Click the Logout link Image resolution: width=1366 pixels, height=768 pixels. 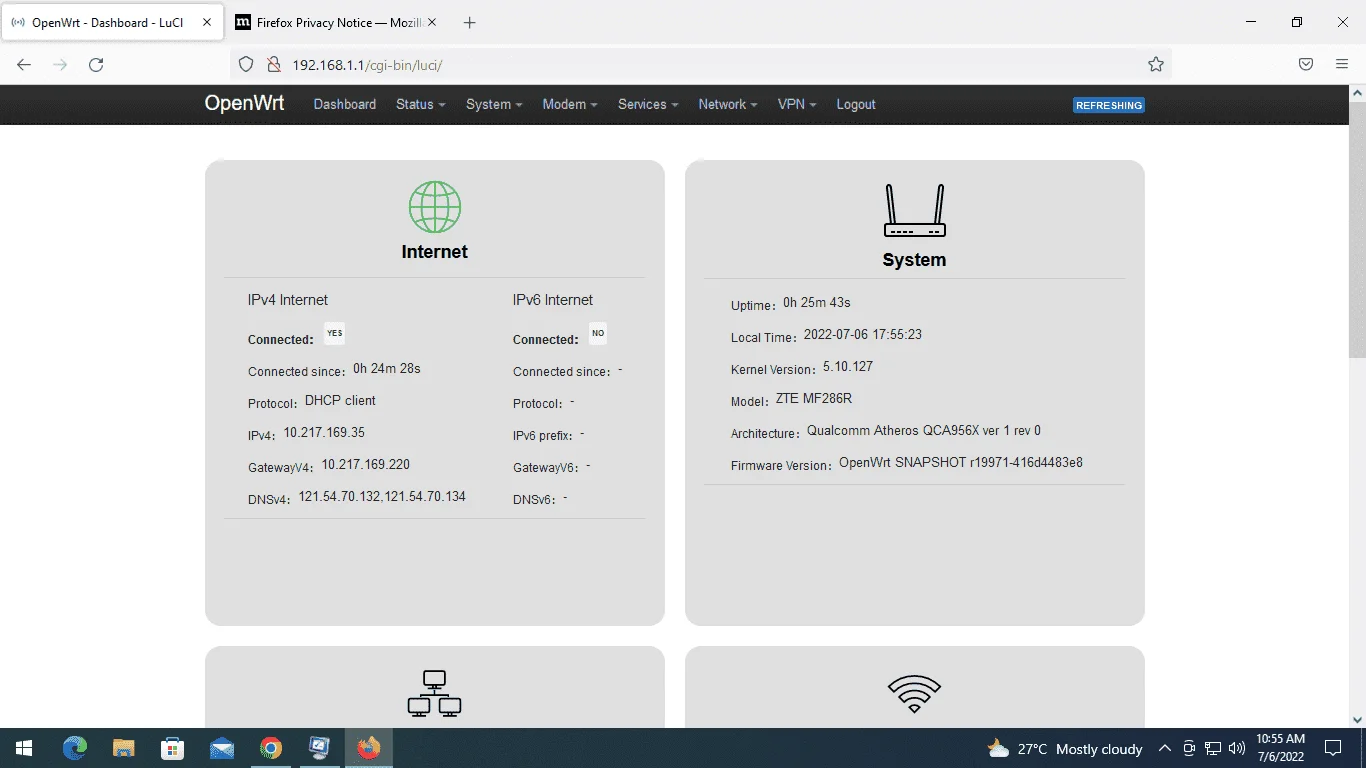coord(856,104)
